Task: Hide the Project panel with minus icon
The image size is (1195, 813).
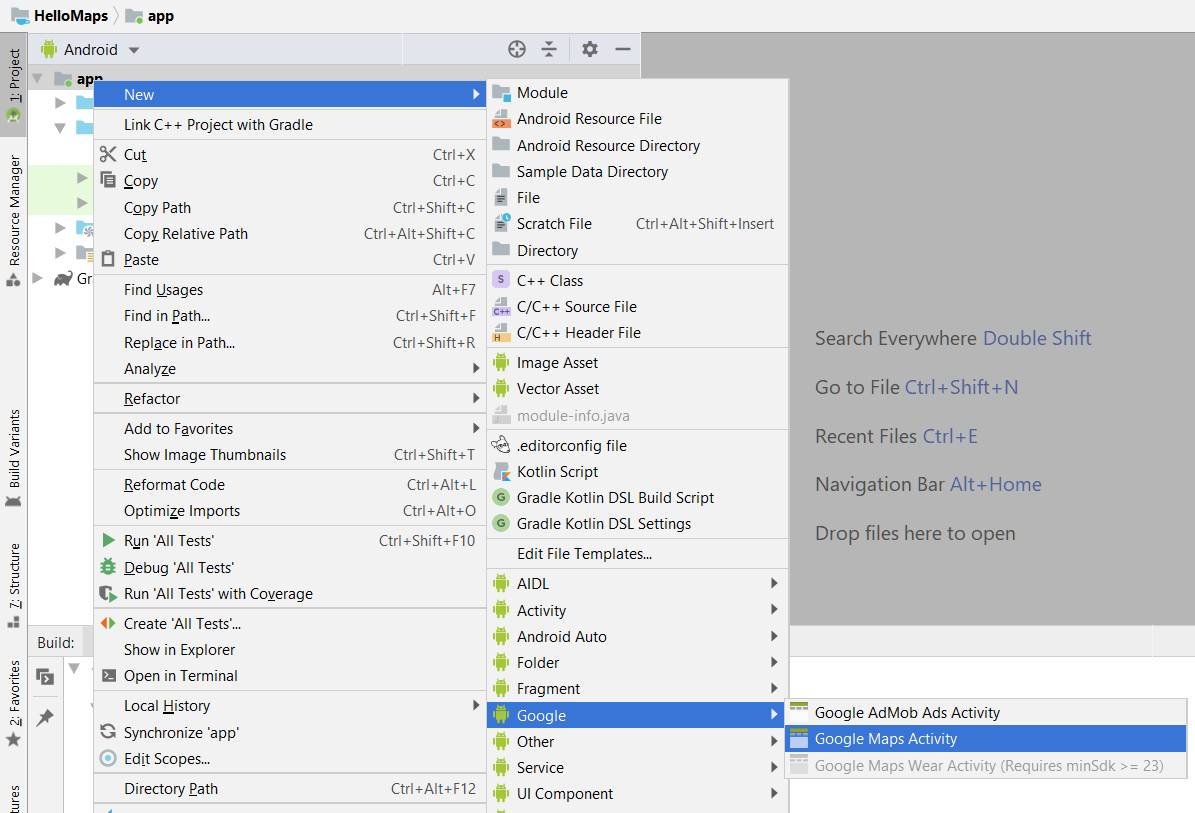Action: pyautogui.click(x=623, y=50)
